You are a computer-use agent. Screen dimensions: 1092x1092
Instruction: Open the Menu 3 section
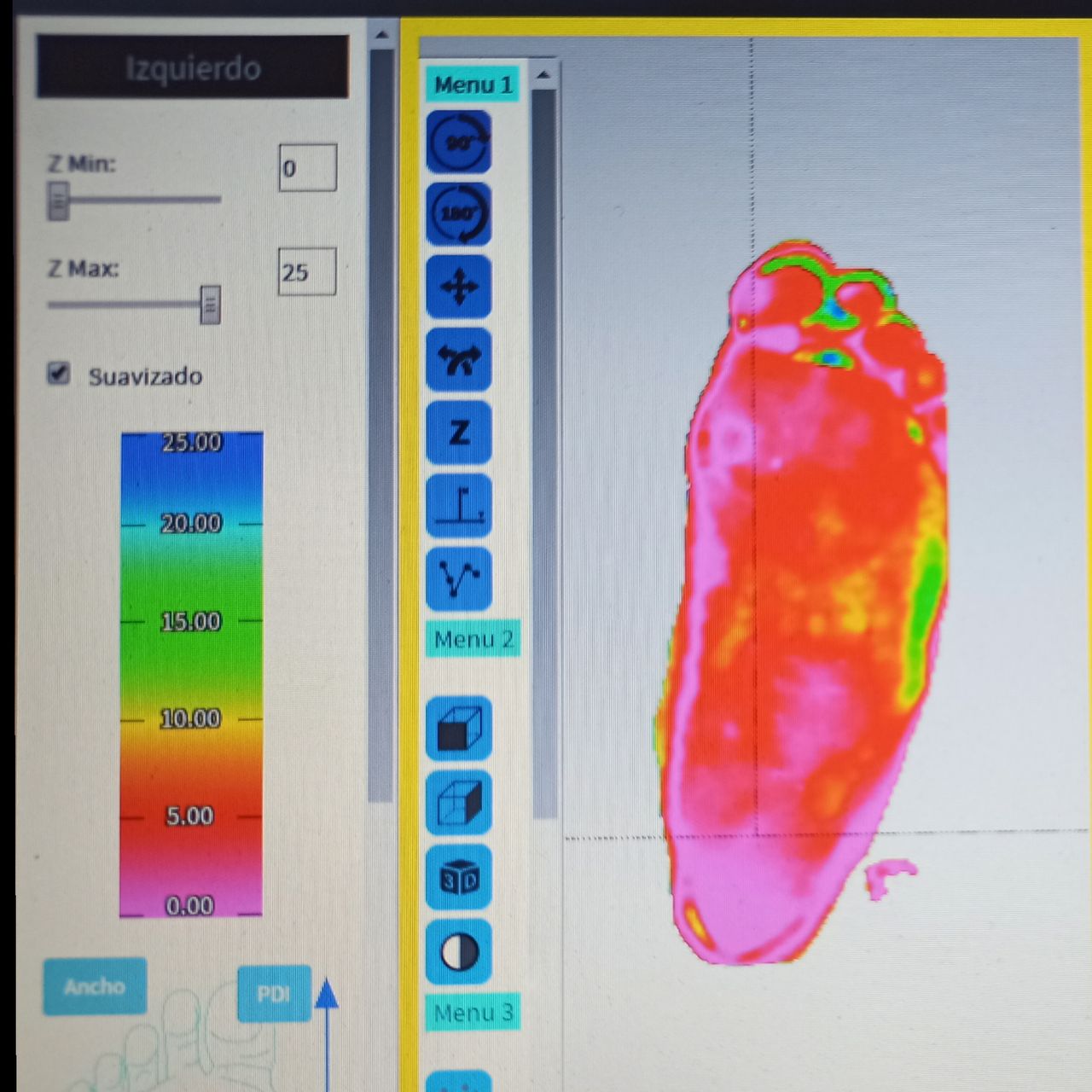coord(473,1013)
